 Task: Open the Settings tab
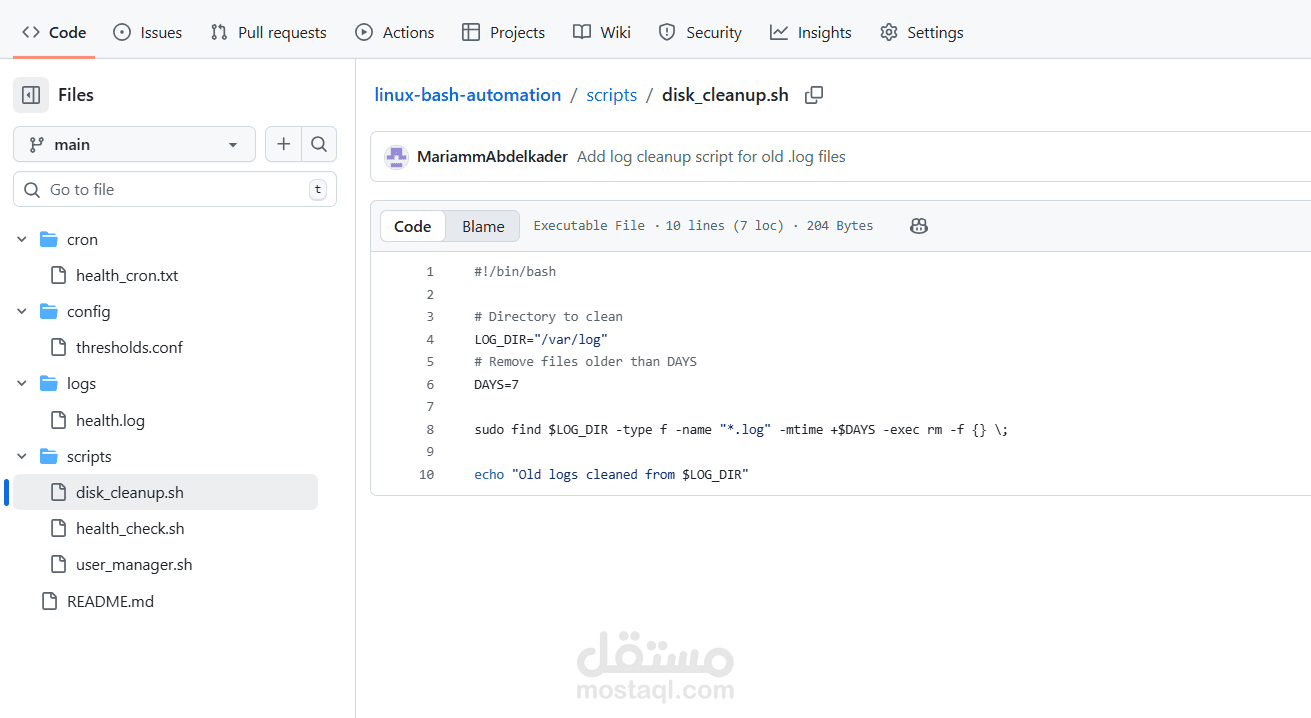922,32
